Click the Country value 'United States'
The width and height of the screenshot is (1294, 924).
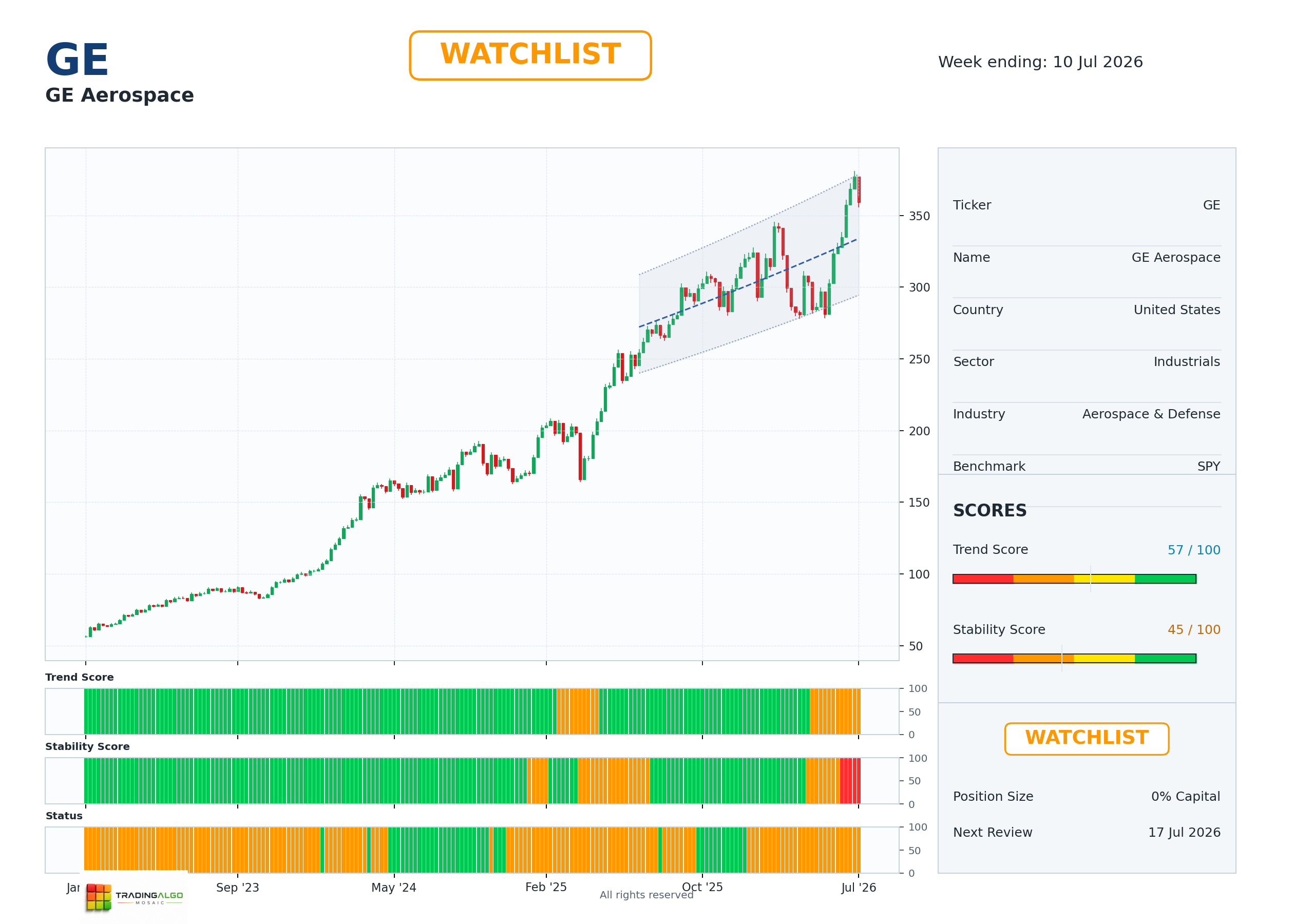[1177, 310]
